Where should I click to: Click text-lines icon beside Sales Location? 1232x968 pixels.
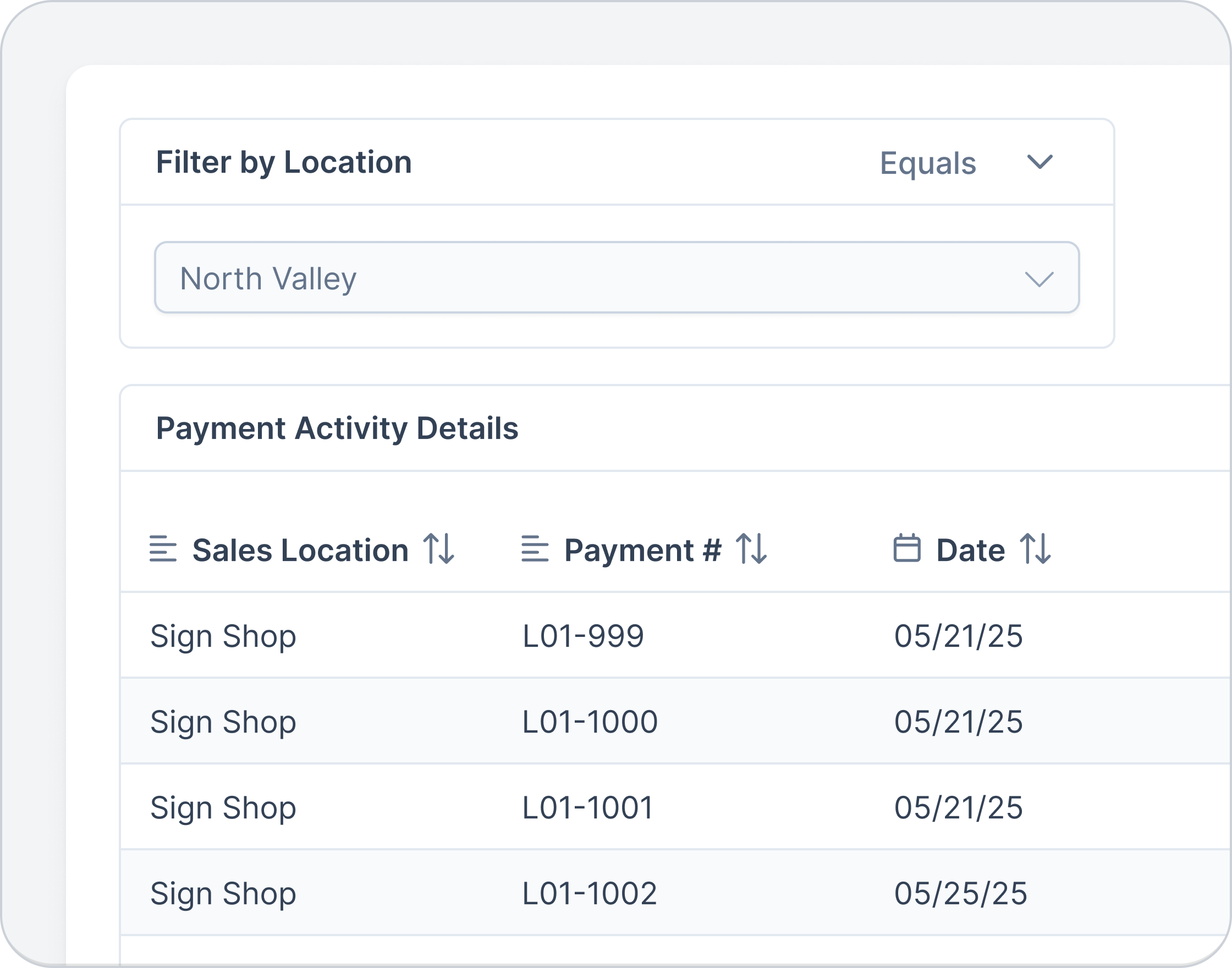[163, 548]
